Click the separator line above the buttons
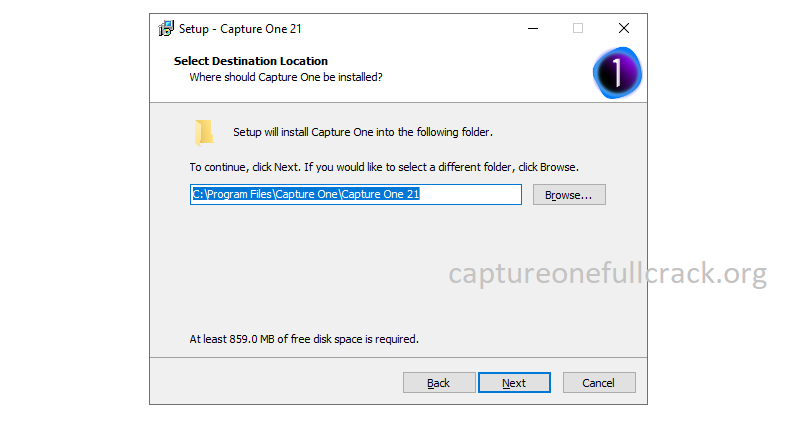The width and height of the screenshot is (800, 422). [x=398, y=357]
